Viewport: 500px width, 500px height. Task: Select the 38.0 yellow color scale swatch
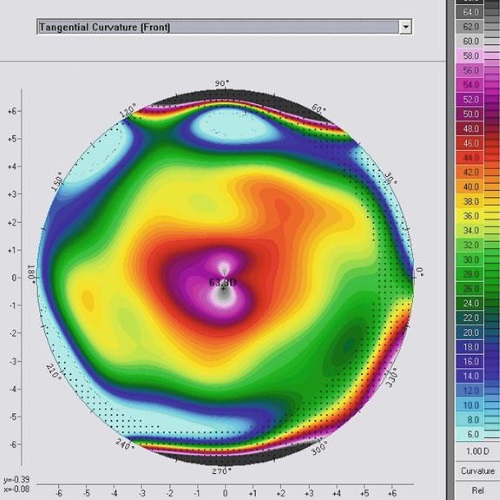470,201
